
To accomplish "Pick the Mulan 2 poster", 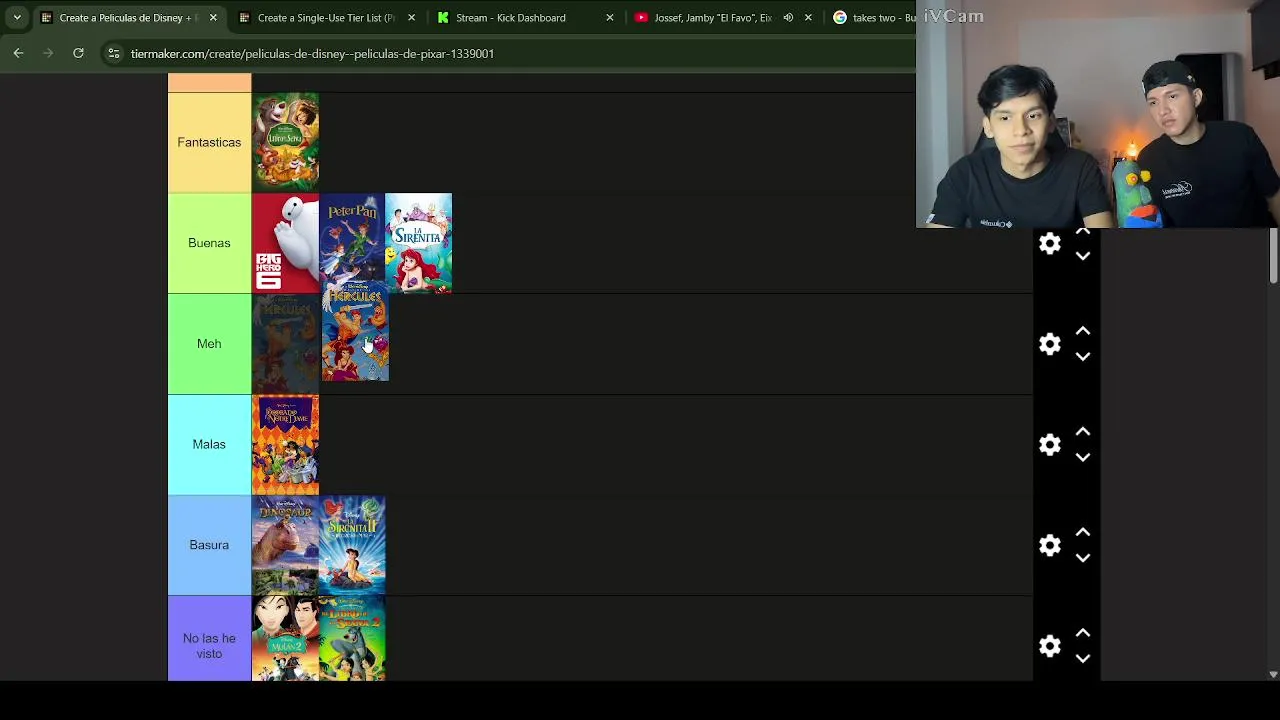I will tap(285, 639).
